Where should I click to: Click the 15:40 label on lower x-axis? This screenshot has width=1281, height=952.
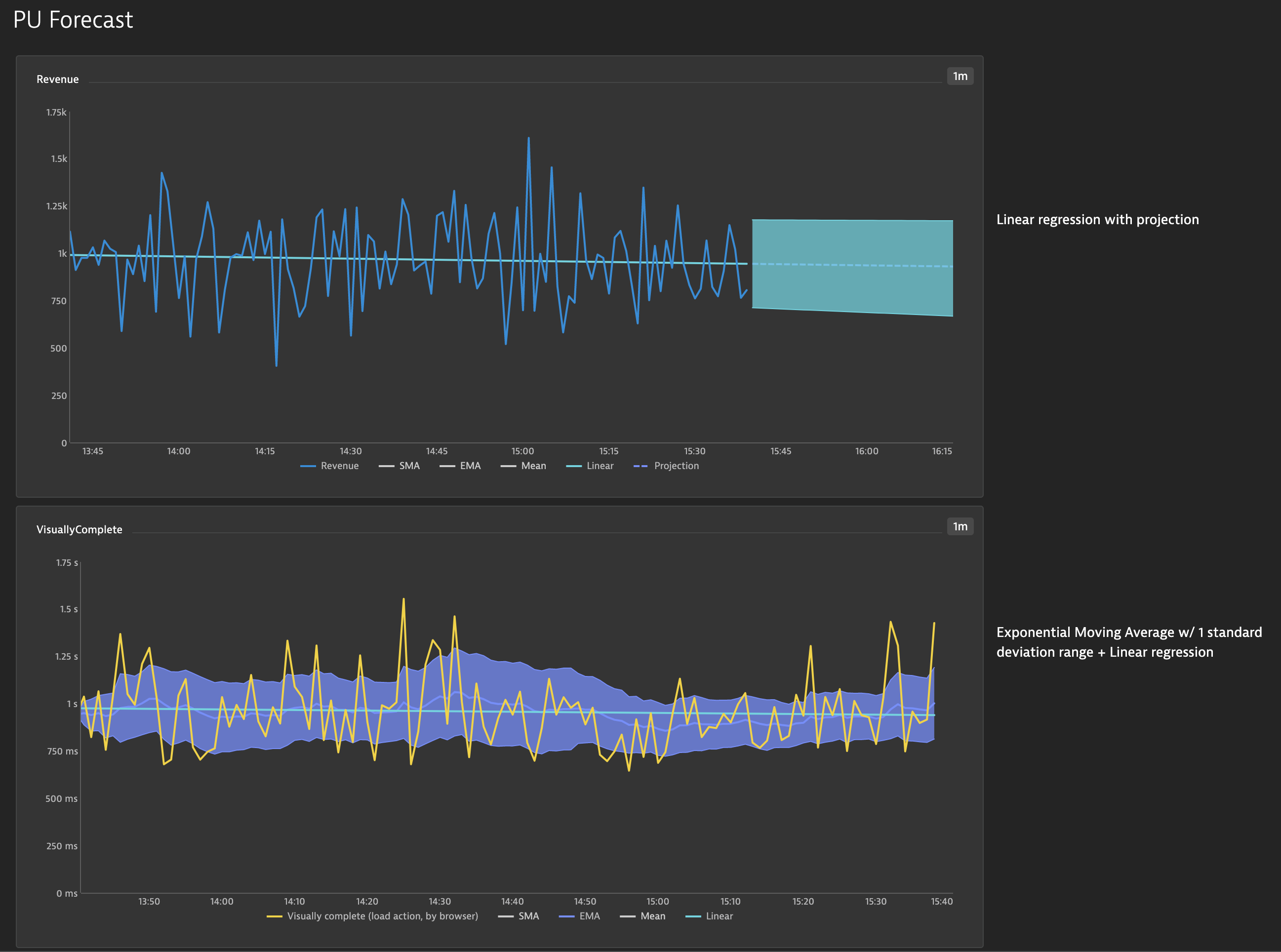point(942,901)
